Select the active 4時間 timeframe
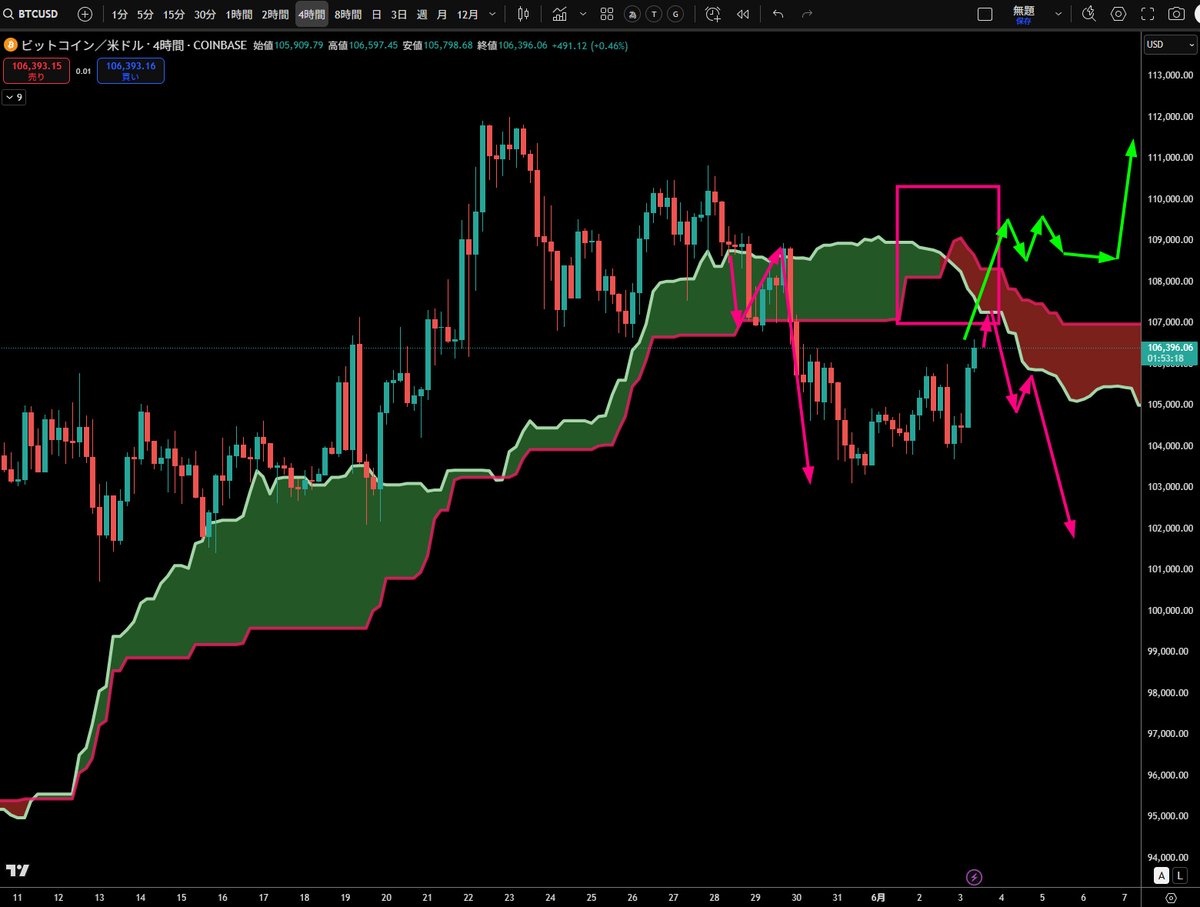This screenshot has width=1200, height=907. click(x=311, y=14)
